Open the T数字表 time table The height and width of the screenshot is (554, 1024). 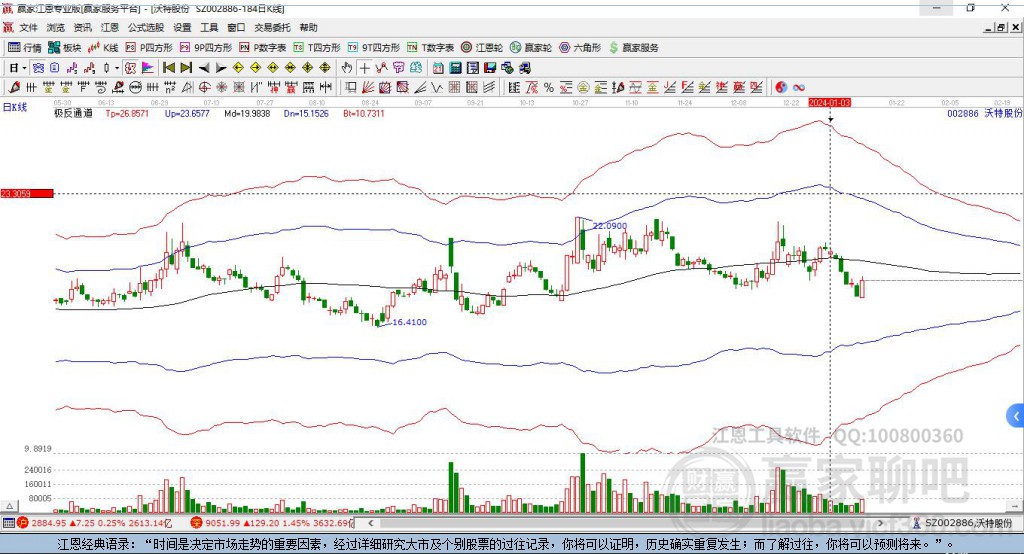pyautogui.click(x=430, y=48)
